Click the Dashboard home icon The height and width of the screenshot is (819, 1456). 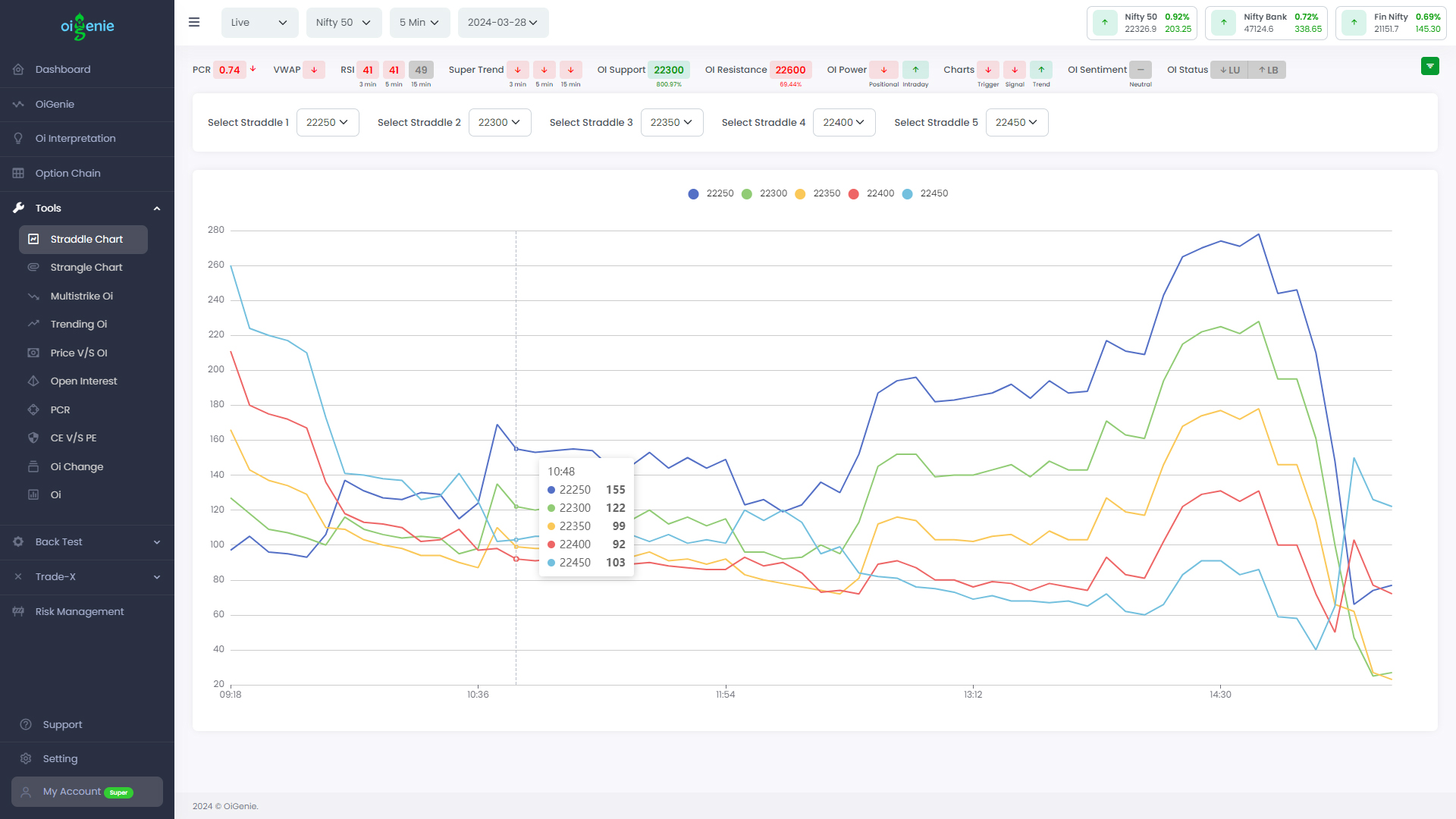point(18,70)
